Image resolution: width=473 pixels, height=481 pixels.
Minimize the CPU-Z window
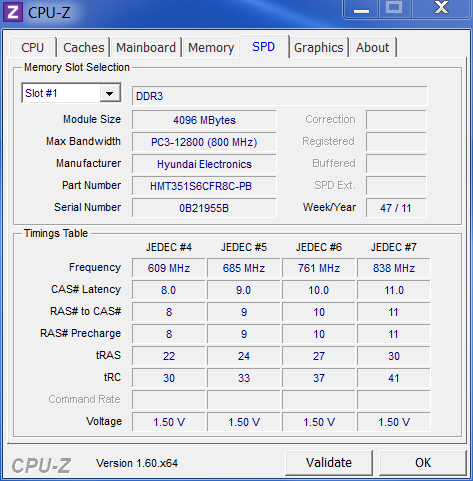(361, 9)
